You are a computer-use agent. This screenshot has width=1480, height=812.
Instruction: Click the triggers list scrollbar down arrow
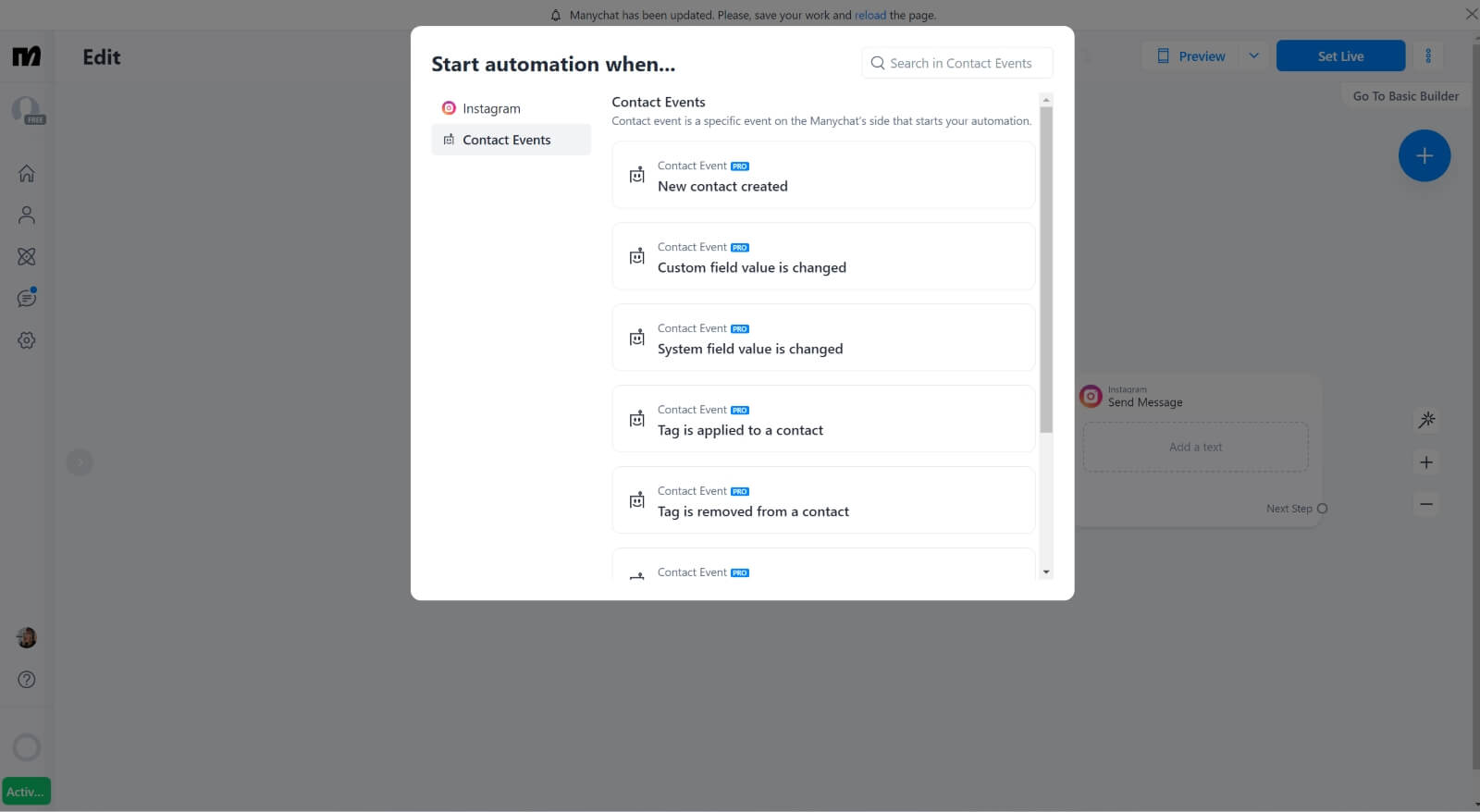pos(1046,572)
